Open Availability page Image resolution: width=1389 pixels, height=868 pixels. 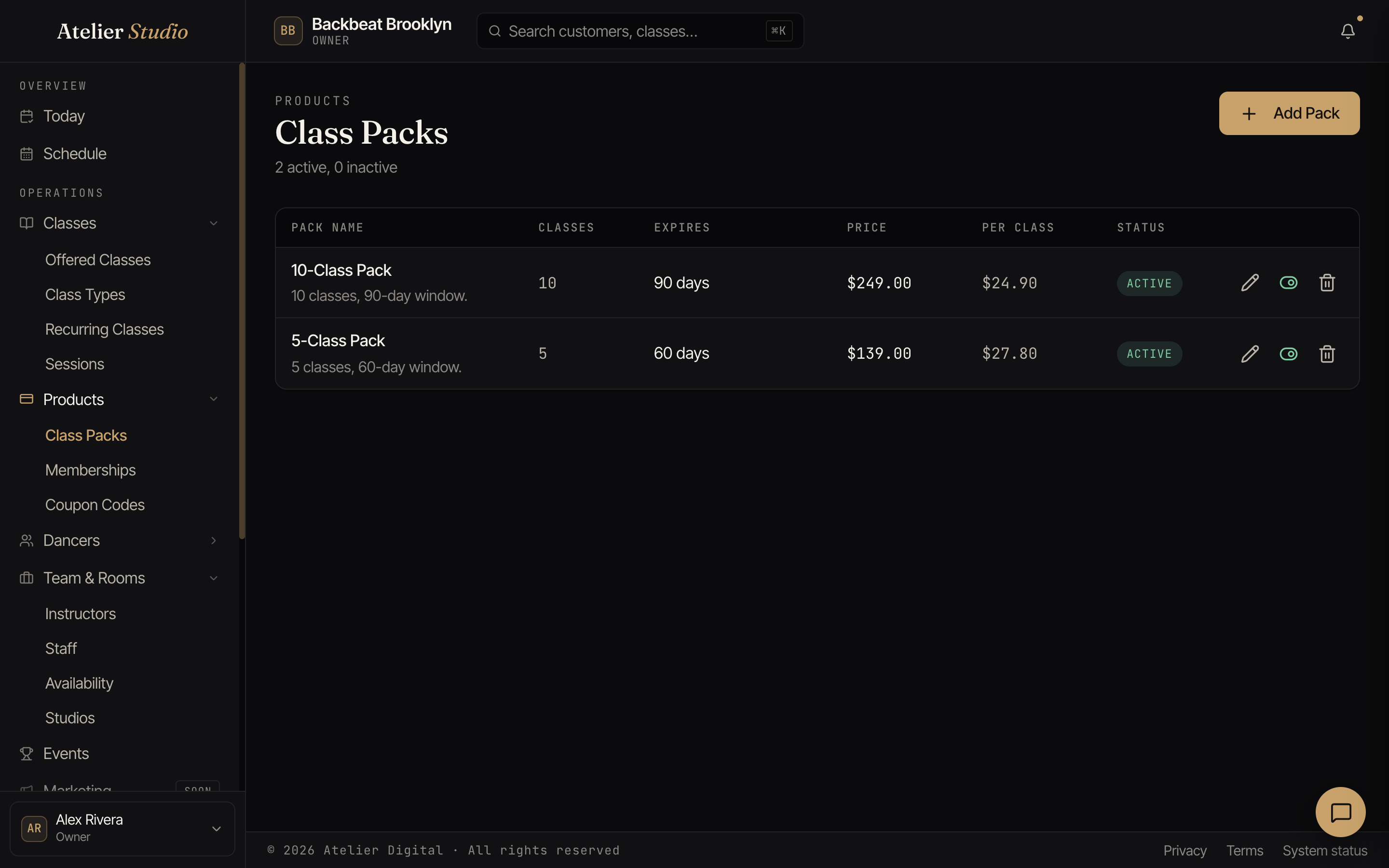tap(79, 683)
